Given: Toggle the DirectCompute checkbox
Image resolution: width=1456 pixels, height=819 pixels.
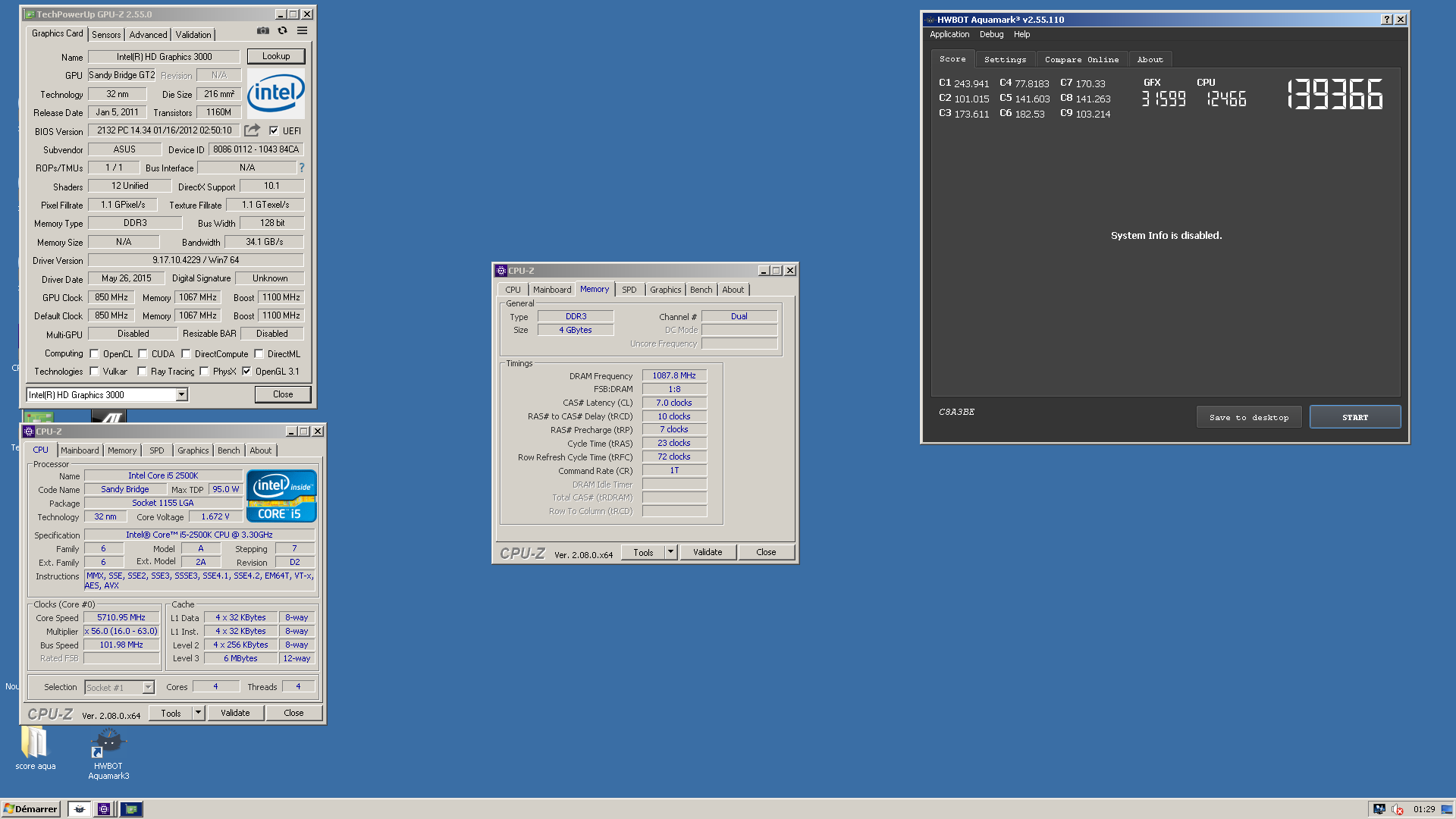Looking at the screenshot, I should pyautogui.click(x=186, y=353).
